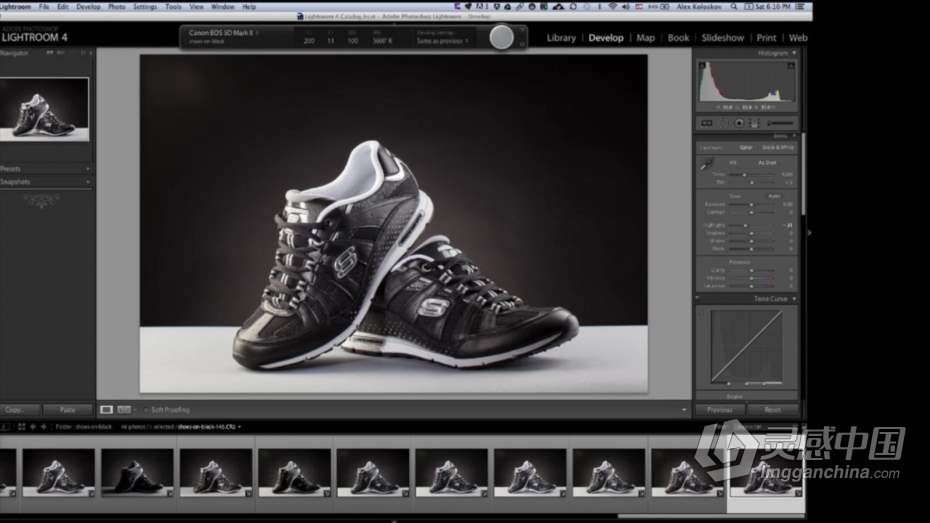Screen dimensions: 930x523
Task: Open Develop Settings Same as previous dropdown
Action: 442,42
